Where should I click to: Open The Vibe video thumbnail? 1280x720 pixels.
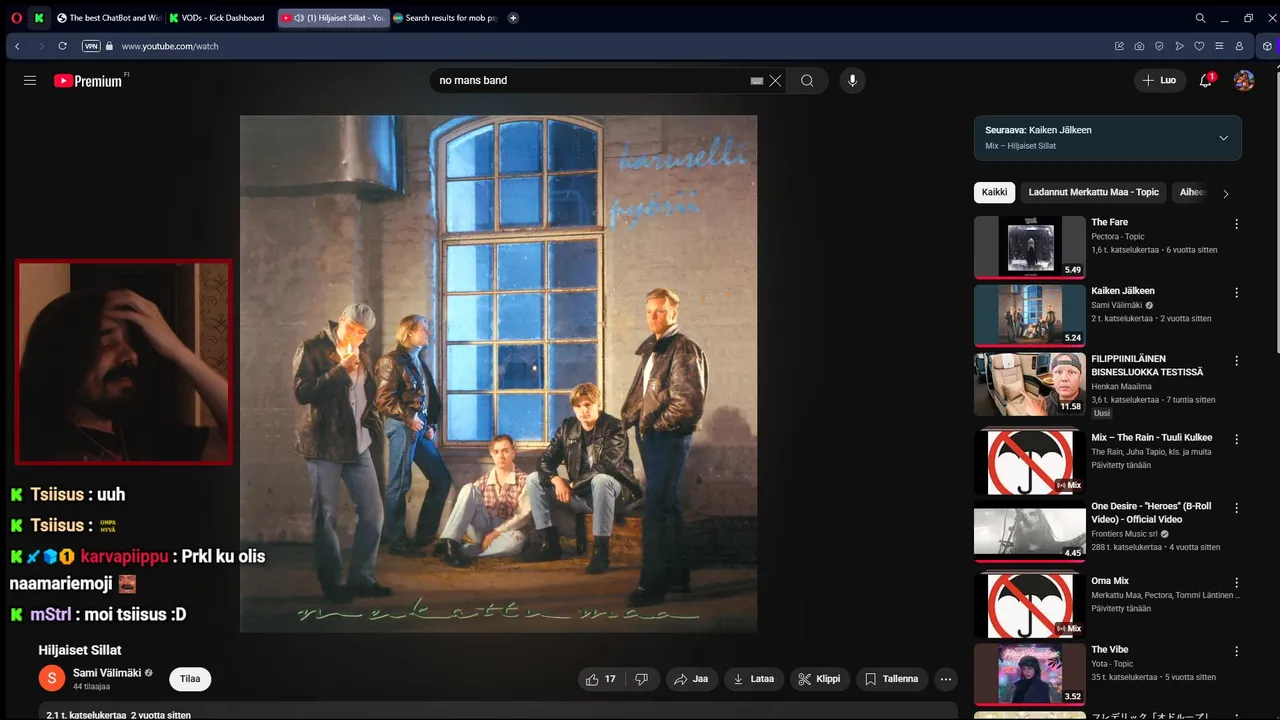pyautogui.click(x=1030, y=675)
